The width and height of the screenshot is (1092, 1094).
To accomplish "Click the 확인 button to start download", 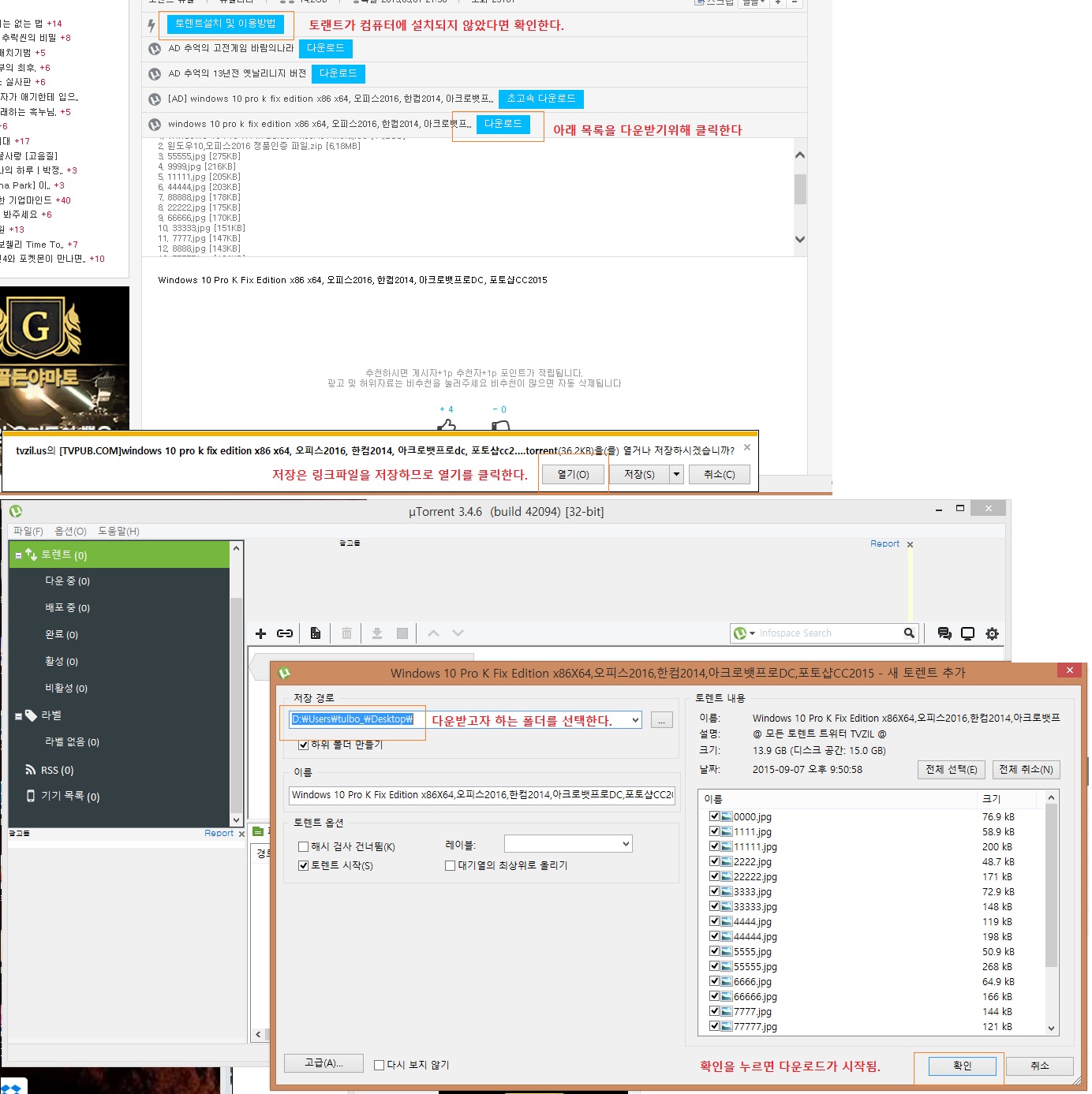I will (963, 1066).
